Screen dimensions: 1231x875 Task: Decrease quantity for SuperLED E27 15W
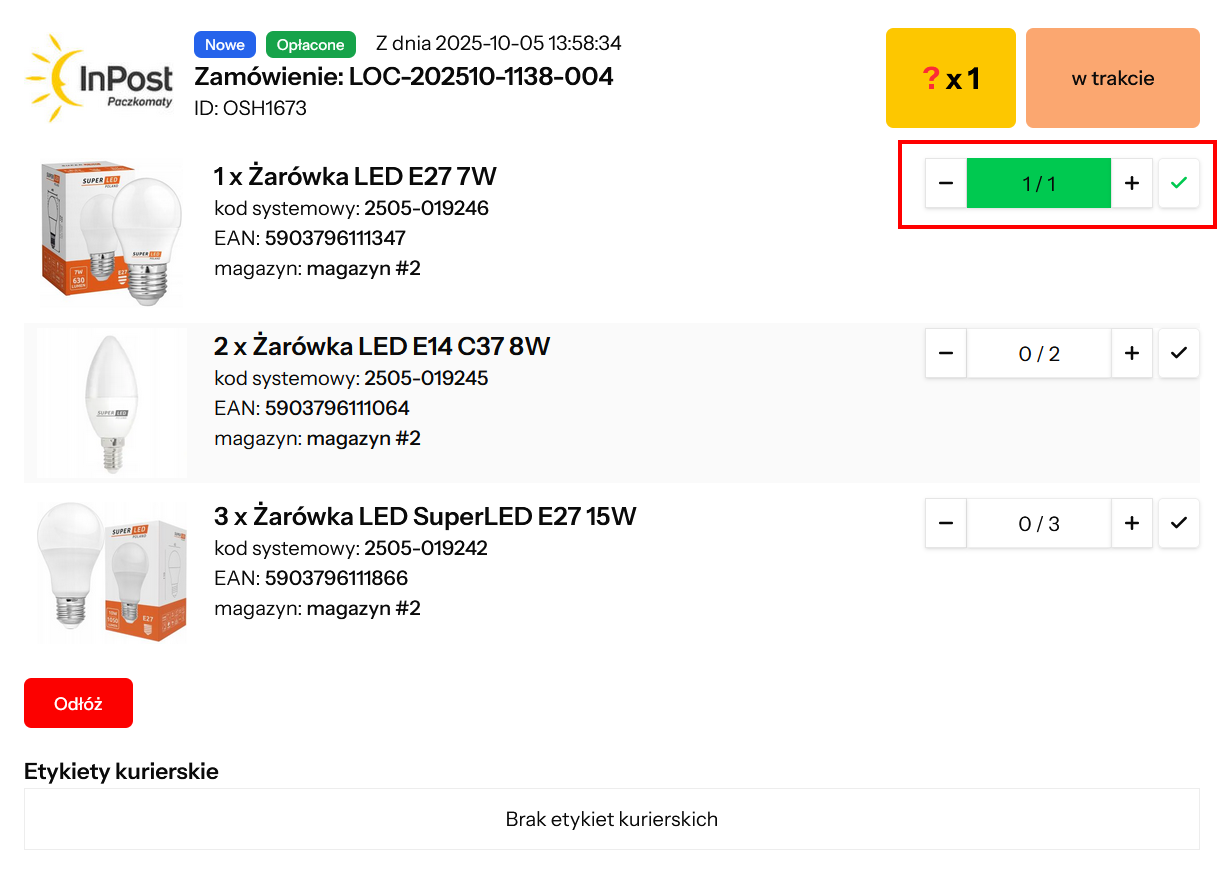[x=946, y=523]
